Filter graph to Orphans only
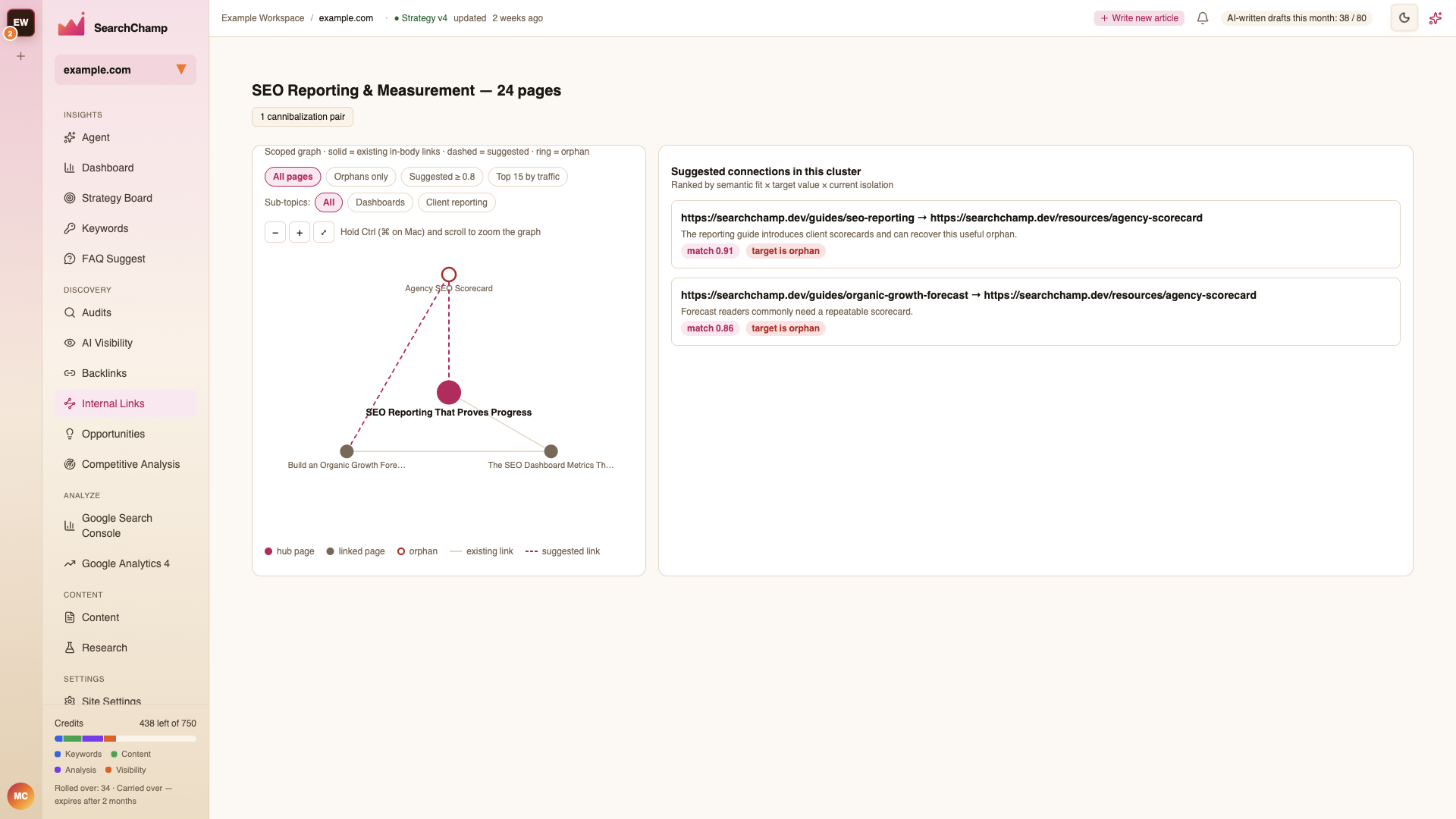Viewport: 1456px width, 819px height. pyautogui.click(x=361, y=177)
